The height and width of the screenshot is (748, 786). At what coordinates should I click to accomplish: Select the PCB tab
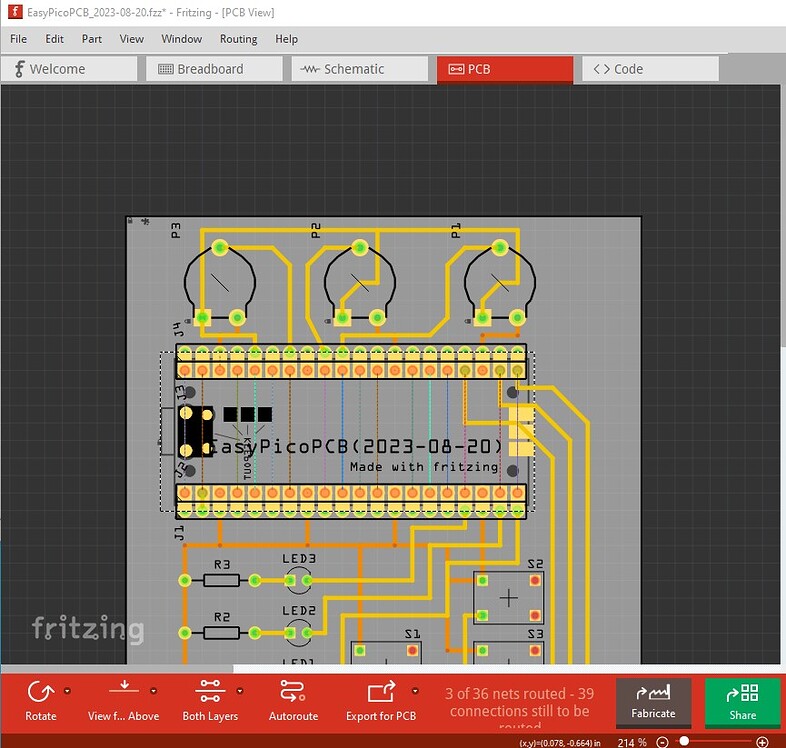pos(505,69)
